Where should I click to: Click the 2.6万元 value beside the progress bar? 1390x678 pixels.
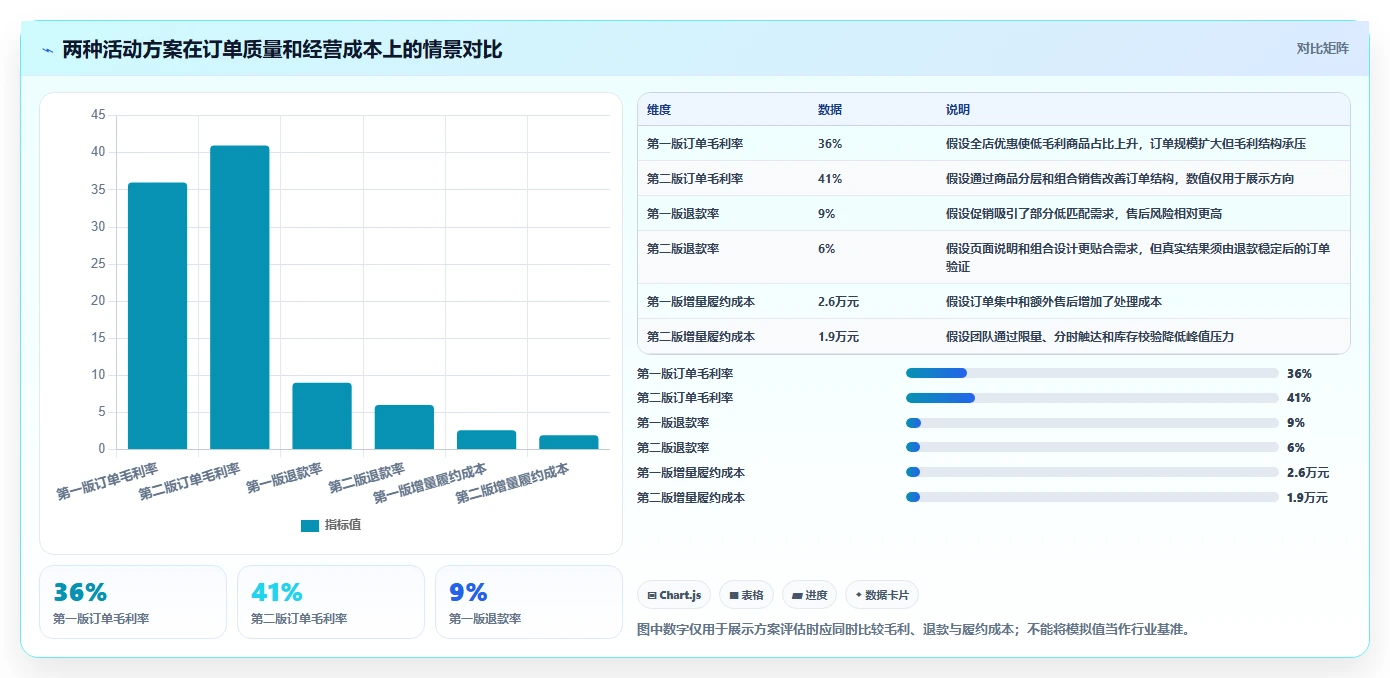coord(1308,473)
